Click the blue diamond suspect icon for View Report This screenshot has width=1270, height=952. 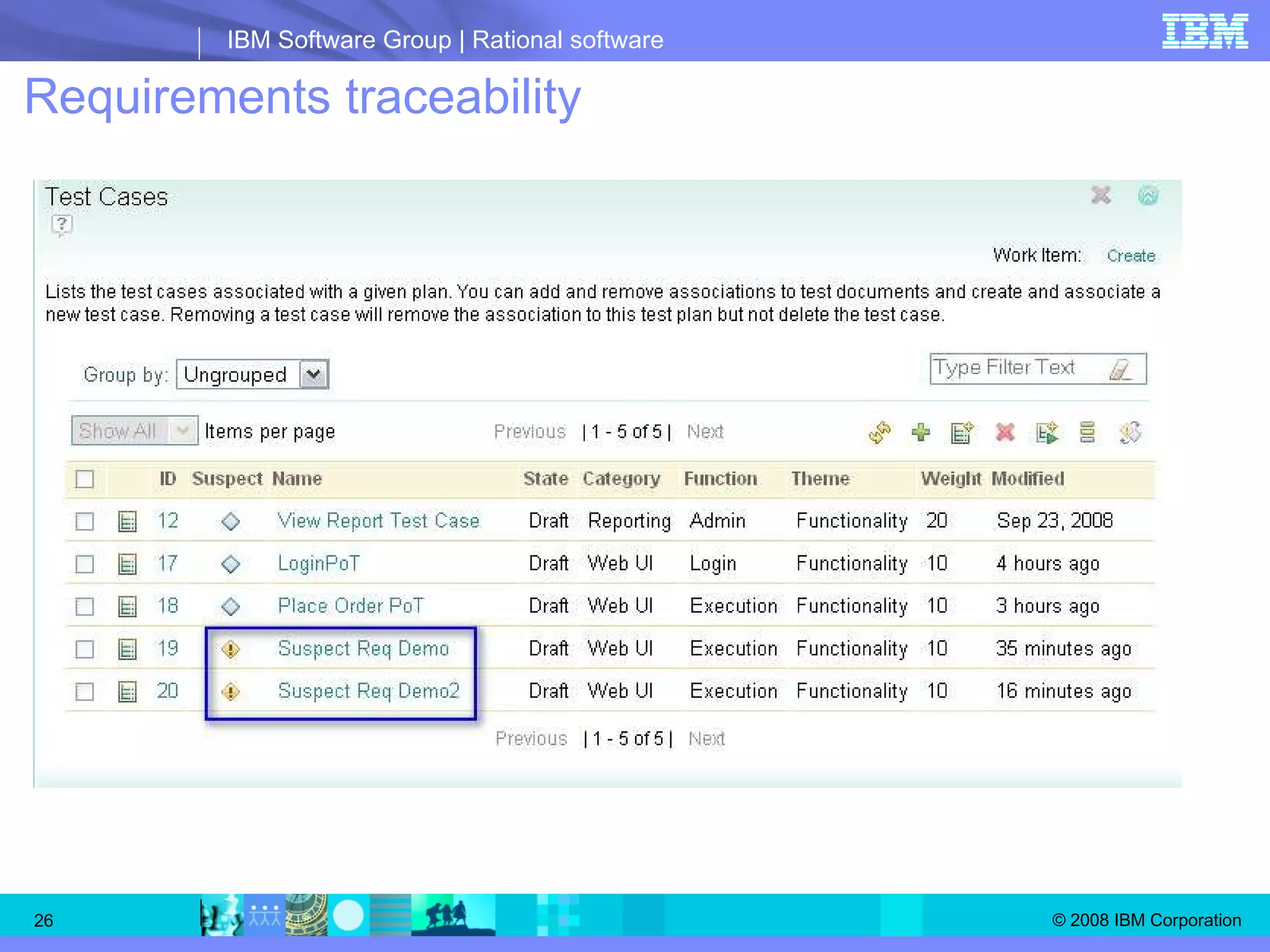coord(231,521)
